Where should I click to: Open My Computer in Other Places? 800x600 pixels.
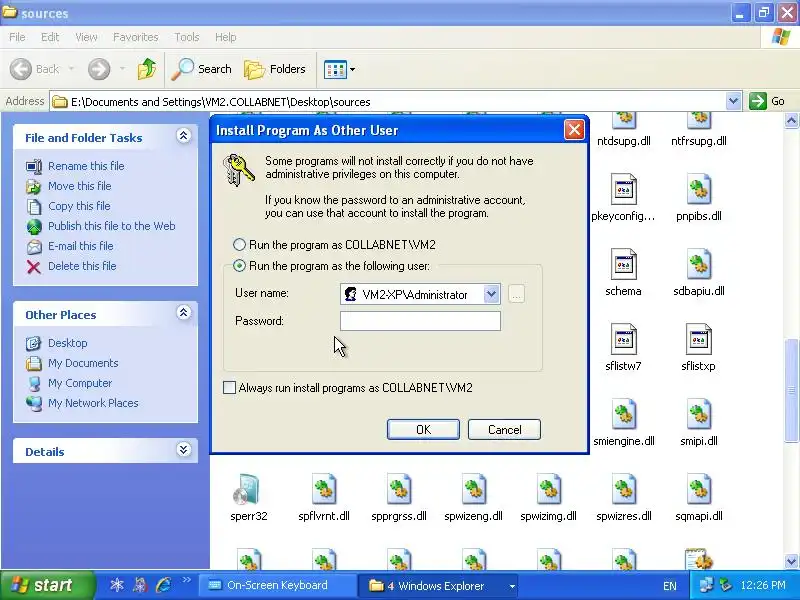click(x=80, y=383)
